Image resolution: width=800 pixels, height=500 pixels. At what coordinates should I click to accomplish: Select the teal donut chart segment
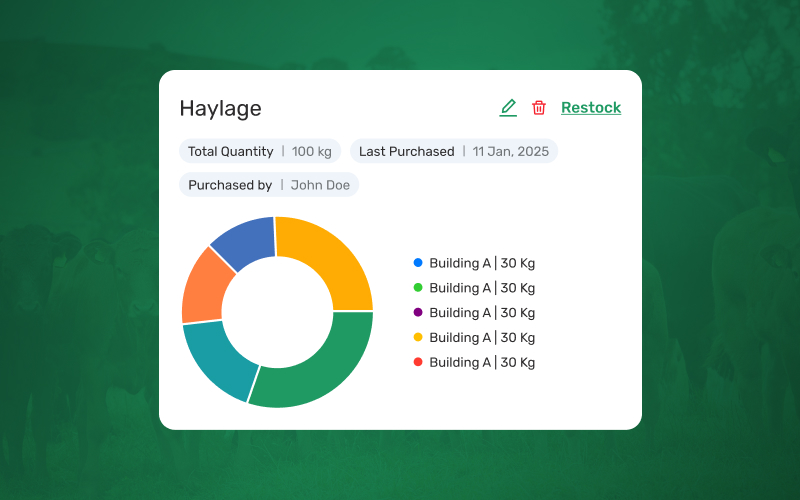(212, 356)
